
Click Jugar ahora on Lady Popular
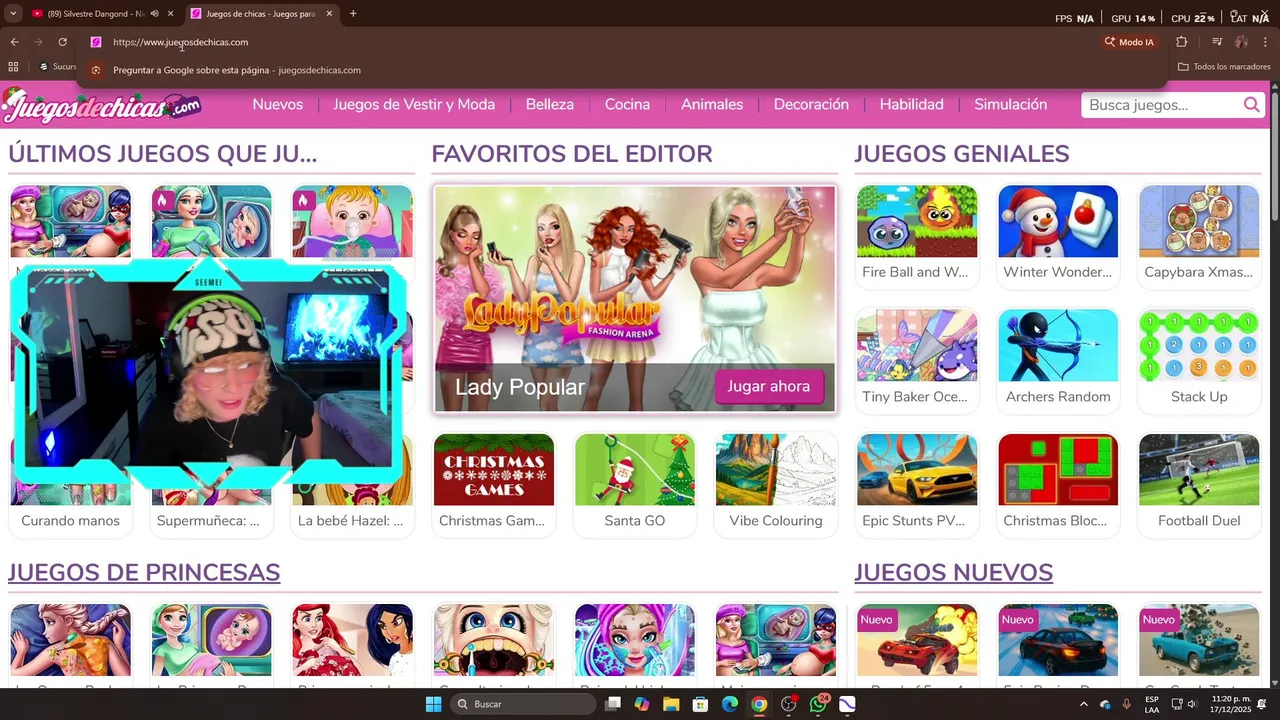(768, 386)
